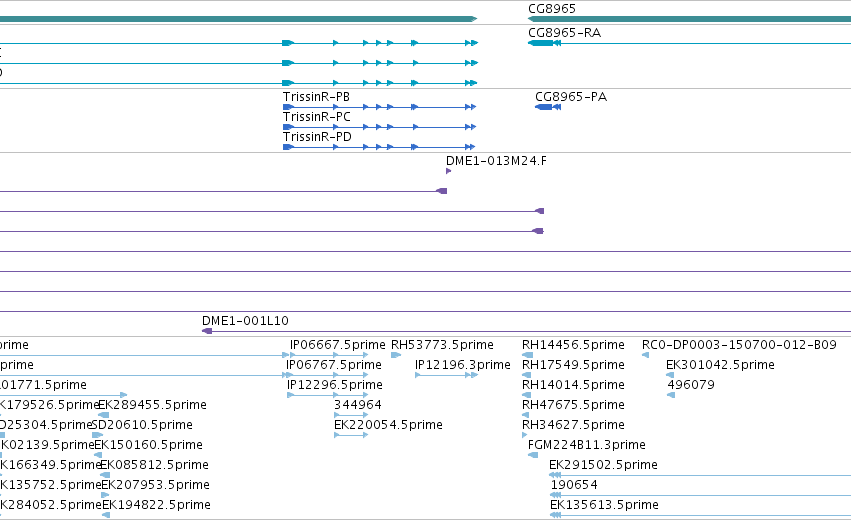Select the TrissinR-PC transcript label
The width and height of the screenshot is (851, 520).
click(x=316, y=117)
